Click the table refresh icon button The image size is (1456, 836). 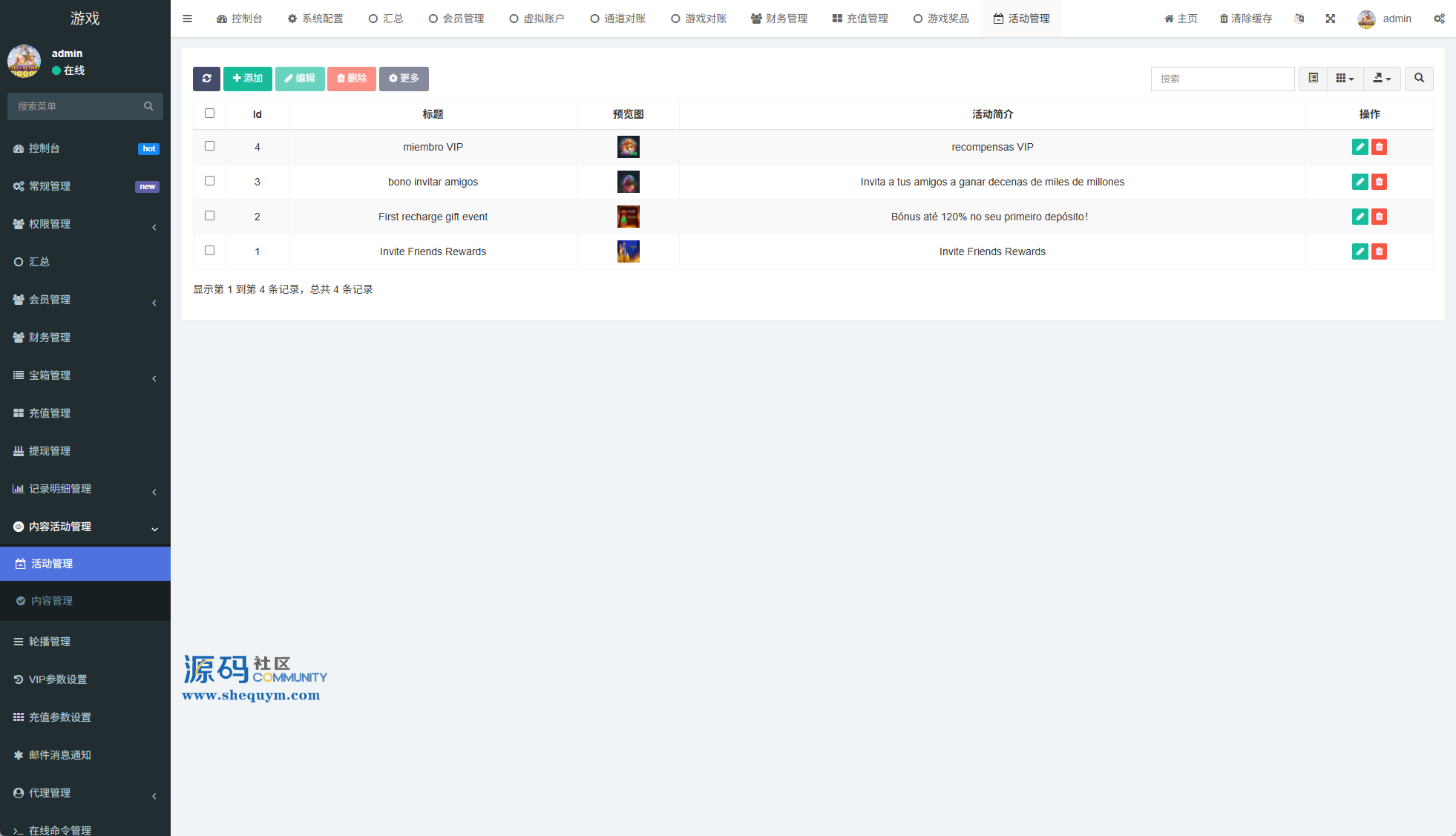pos(206,79)
